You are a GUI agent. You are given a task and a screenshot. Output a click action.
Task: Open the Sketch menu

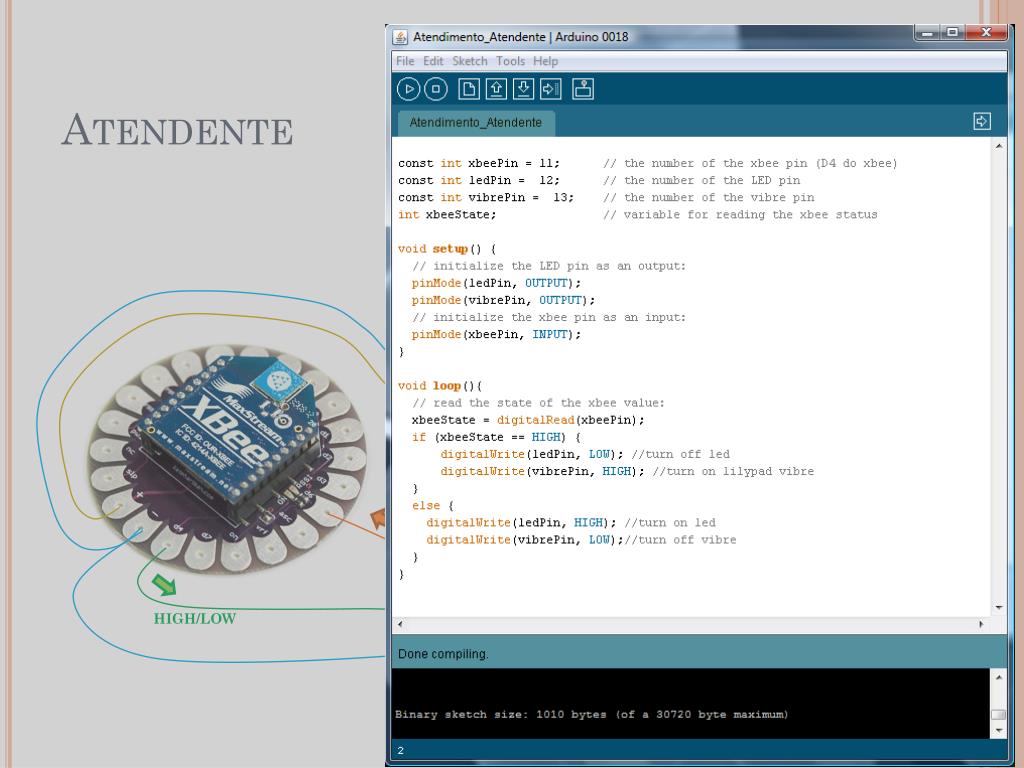point(470,61)
